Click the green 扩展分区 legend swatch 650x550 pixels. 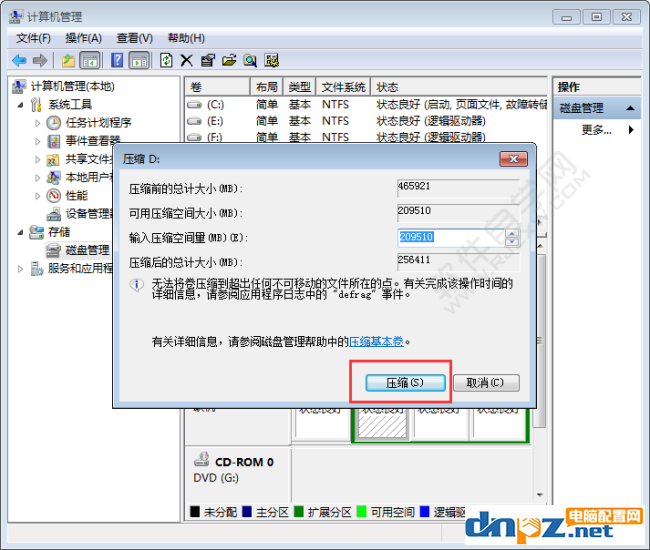[x=299, y=511]
